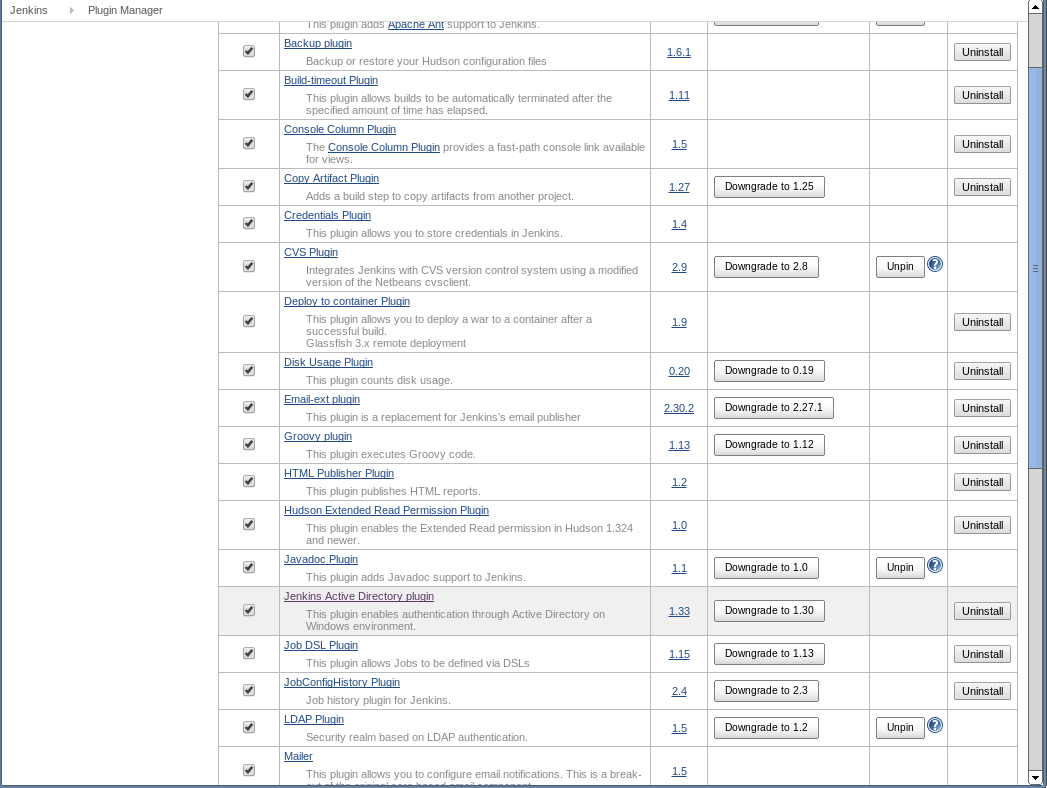This screenshot has height=788, width=1047.
Task: Unpin the Javadoc Plugin
Action: point(900,568)
